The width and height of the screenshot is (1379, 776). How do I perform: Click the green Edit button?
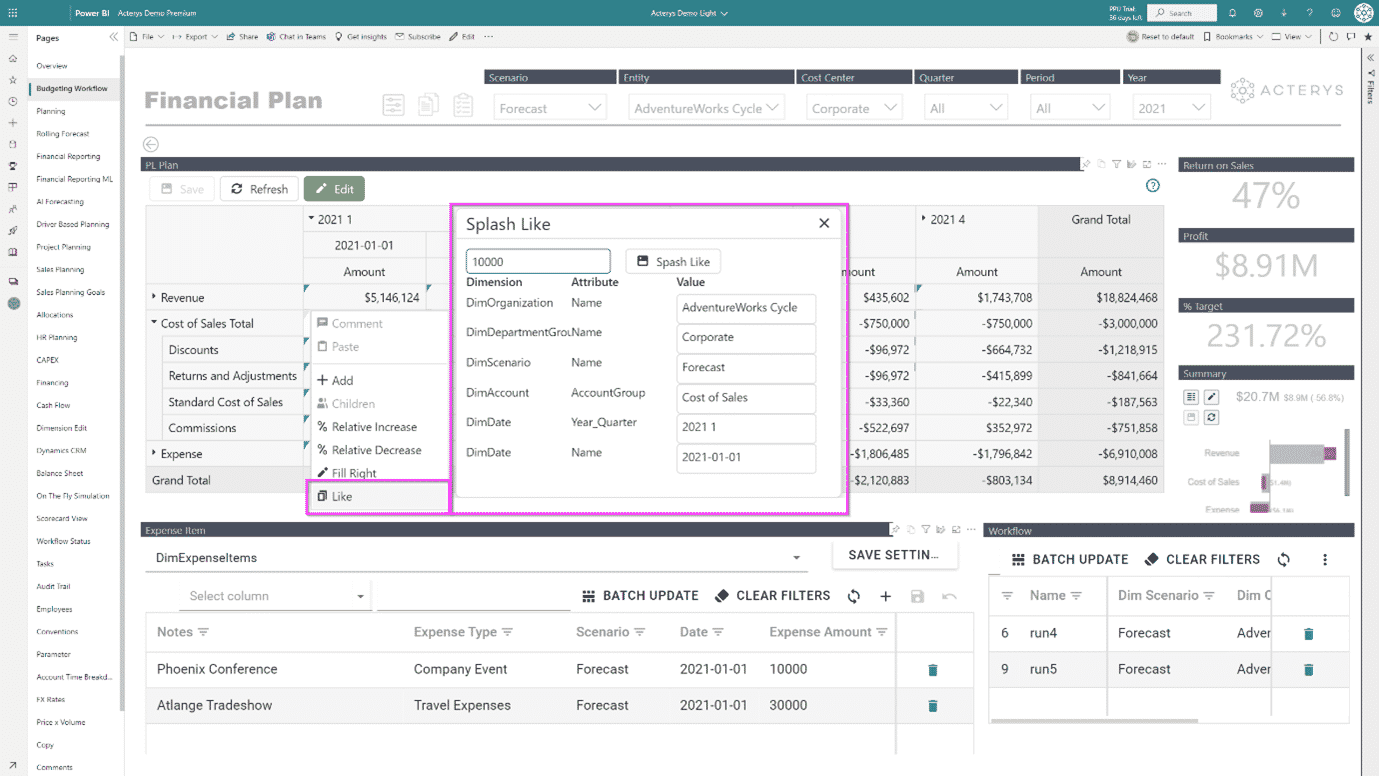(334, 189)
